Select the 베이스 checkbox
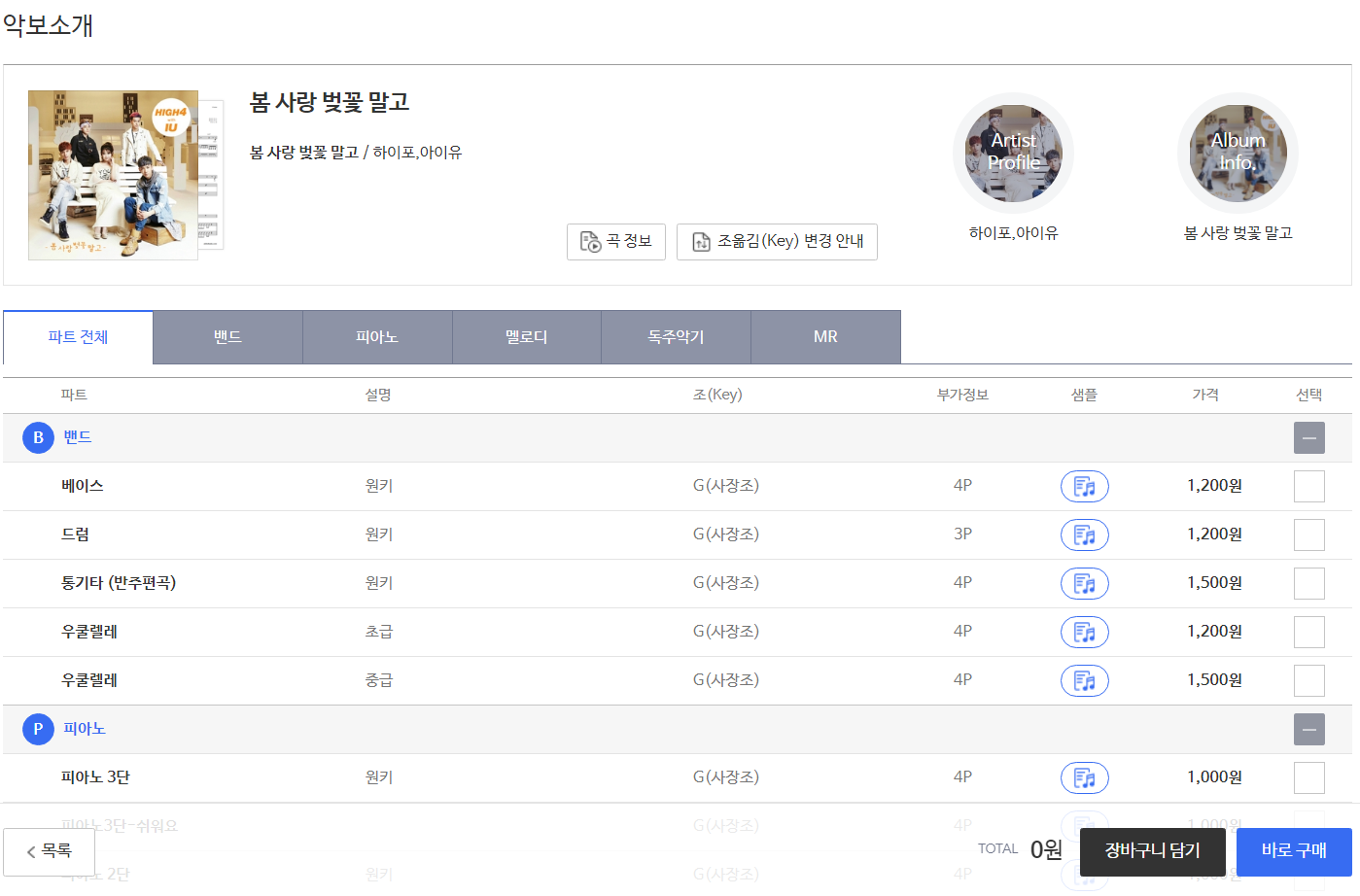The width and height of the screenshot is (1360, 896). (1308, 486)
